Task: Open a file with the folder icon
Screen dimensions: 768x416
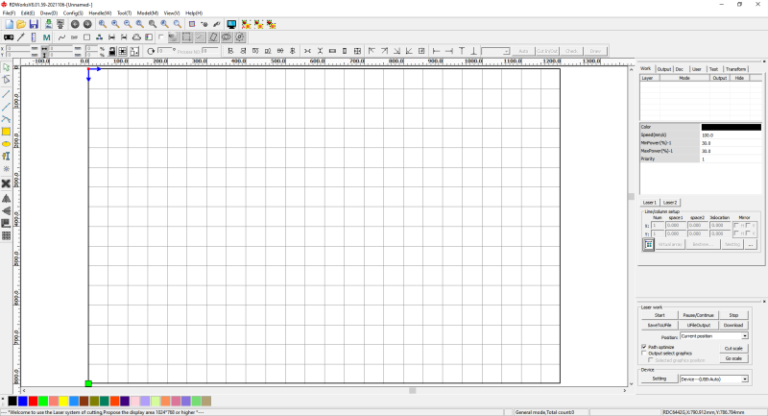Action: pos(21,23)
